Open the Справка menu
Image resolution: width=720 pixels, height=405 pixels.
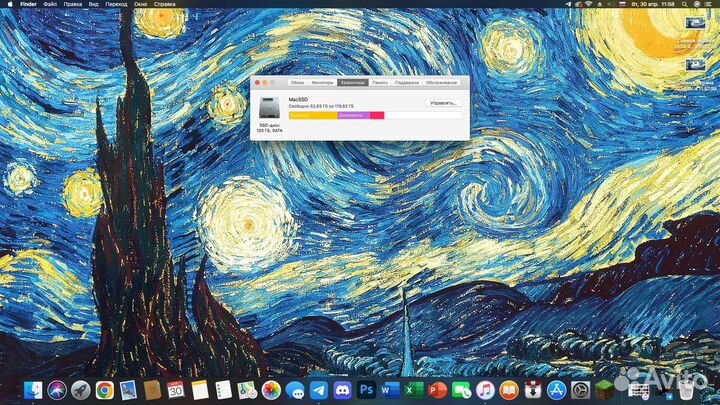coord(165,5)
